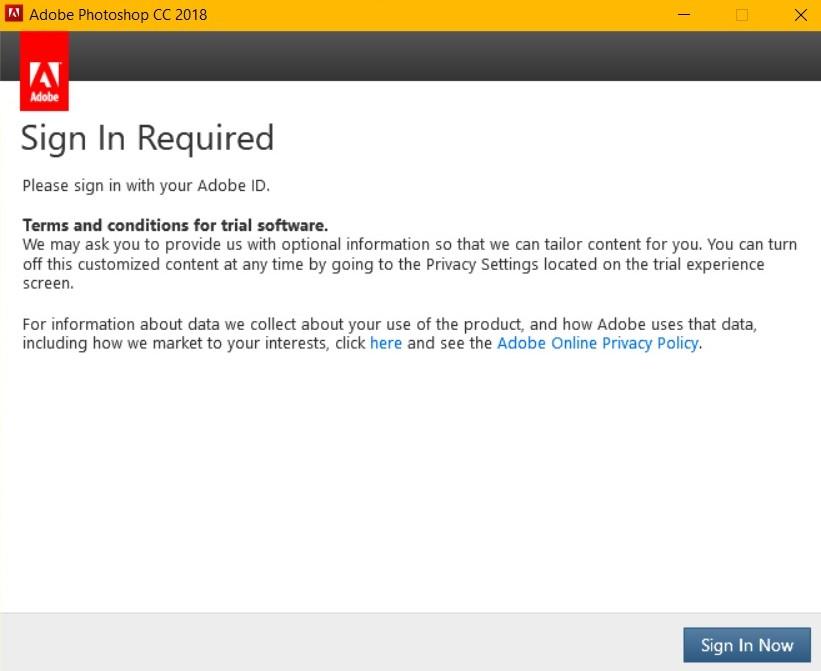Click the small Adobe icon in title bar
The image size is (821, 671).
pyautogui.click(x=14, y=14)
